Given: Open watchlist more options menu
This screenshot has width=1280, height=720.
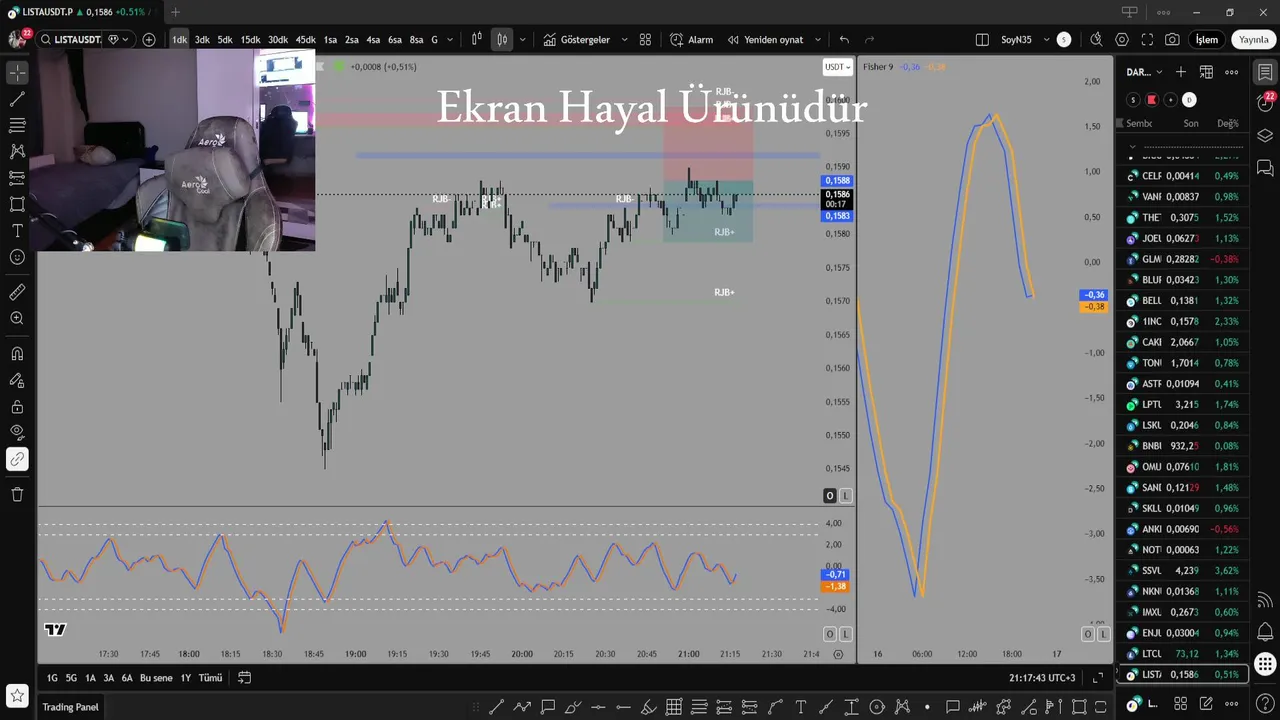Looking at the screenshot, I should tap(1231, 72).
